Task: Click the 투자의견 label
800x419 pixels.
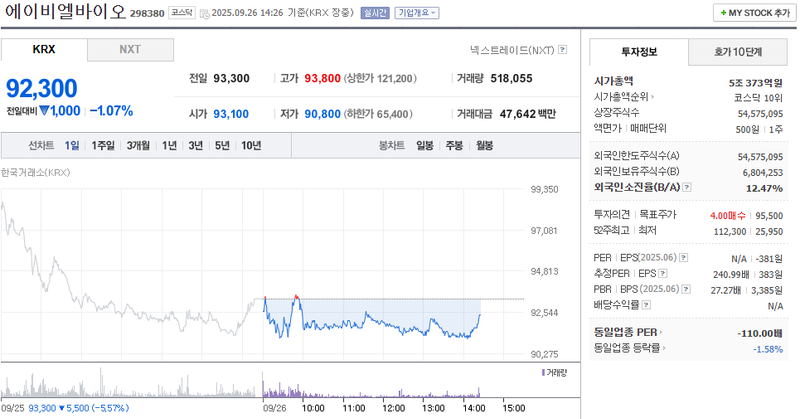Action: pos(612,214)
